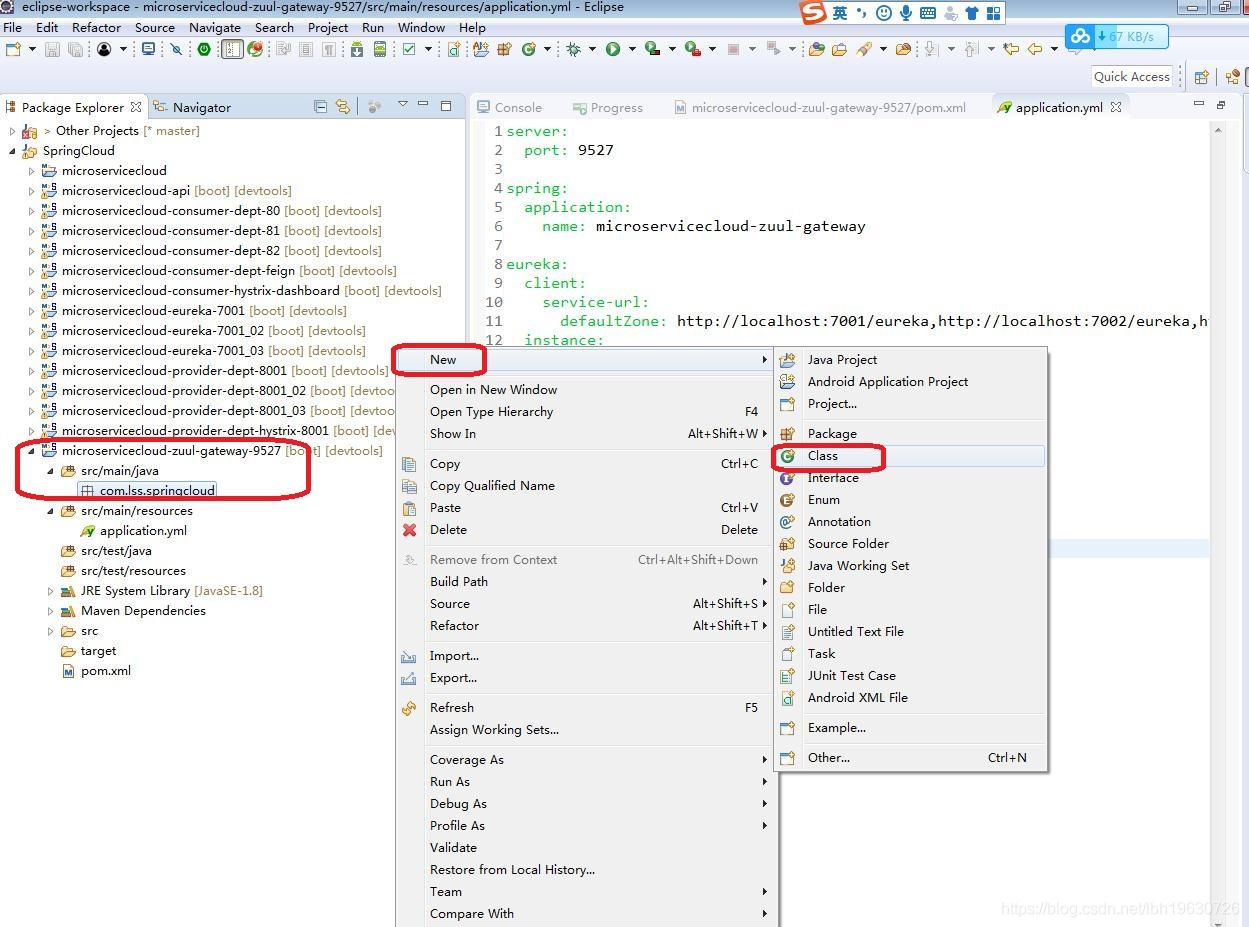Screen dimensions: 1249x927
Task: Switch to the microservicecloud-zuul-gateway-9527/pom.xml editor tab
Action: point(820,107)
